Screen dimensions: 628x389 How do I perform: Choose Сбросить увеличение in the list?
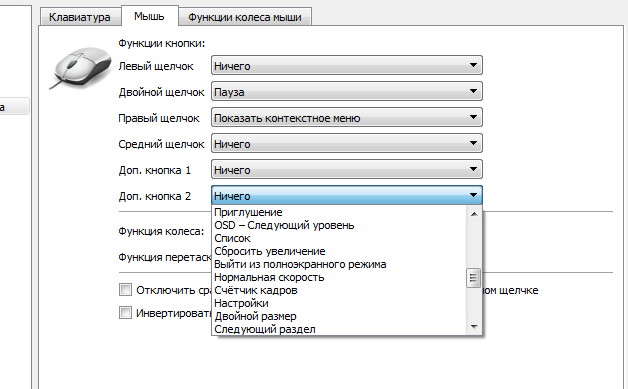[x=339, y=251]
